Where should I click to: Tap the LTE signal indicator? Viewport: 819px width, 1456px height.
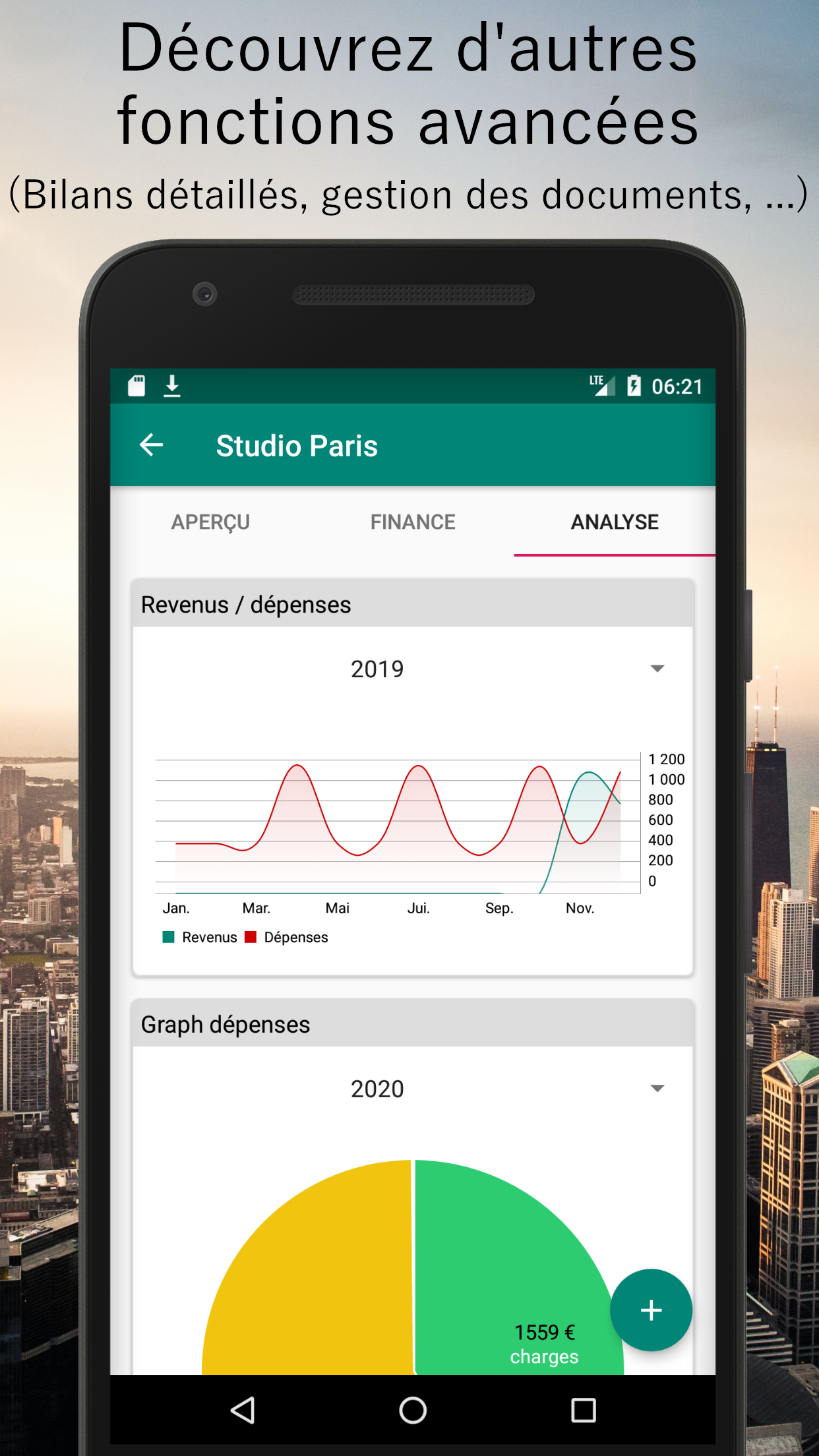pos(602,385)
